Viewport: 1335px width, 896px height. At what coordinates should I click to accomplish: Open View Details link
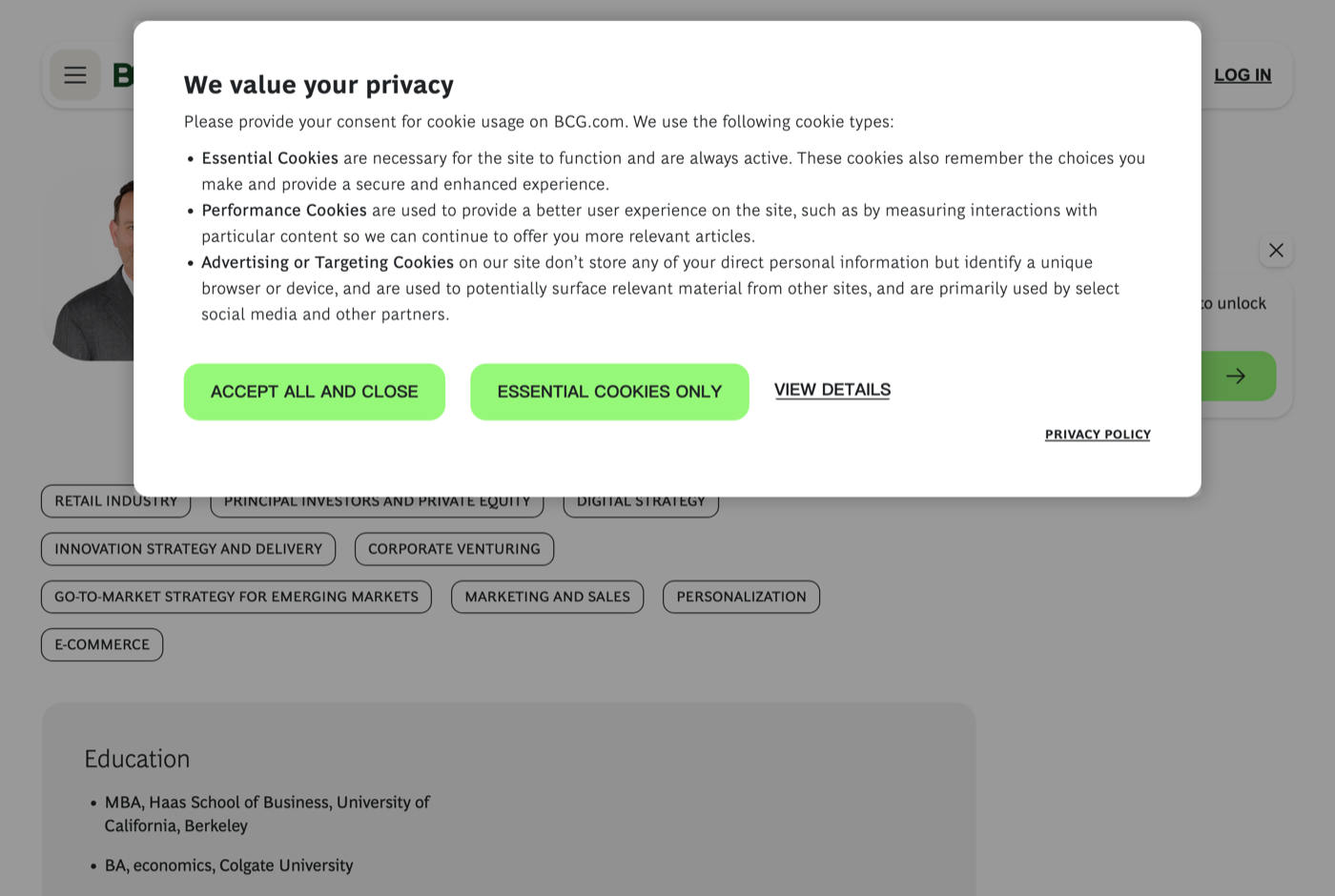tap(832, 390)
